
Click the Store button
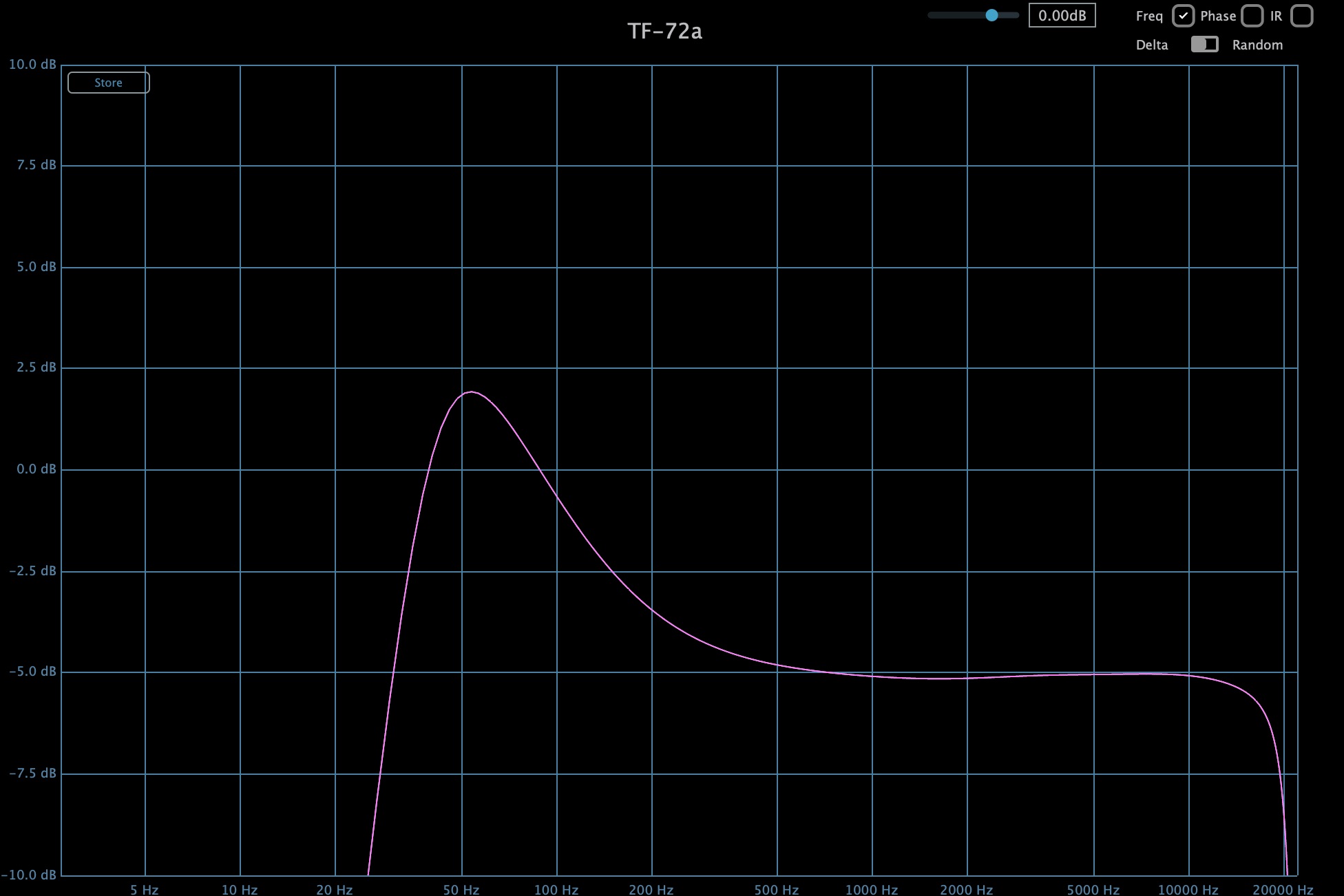(108, 83)
